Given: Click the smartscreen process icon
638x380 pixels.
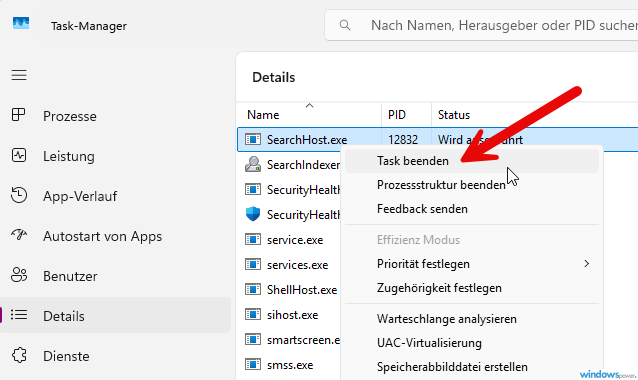Looking at the screenshot, I should (253, 339).
